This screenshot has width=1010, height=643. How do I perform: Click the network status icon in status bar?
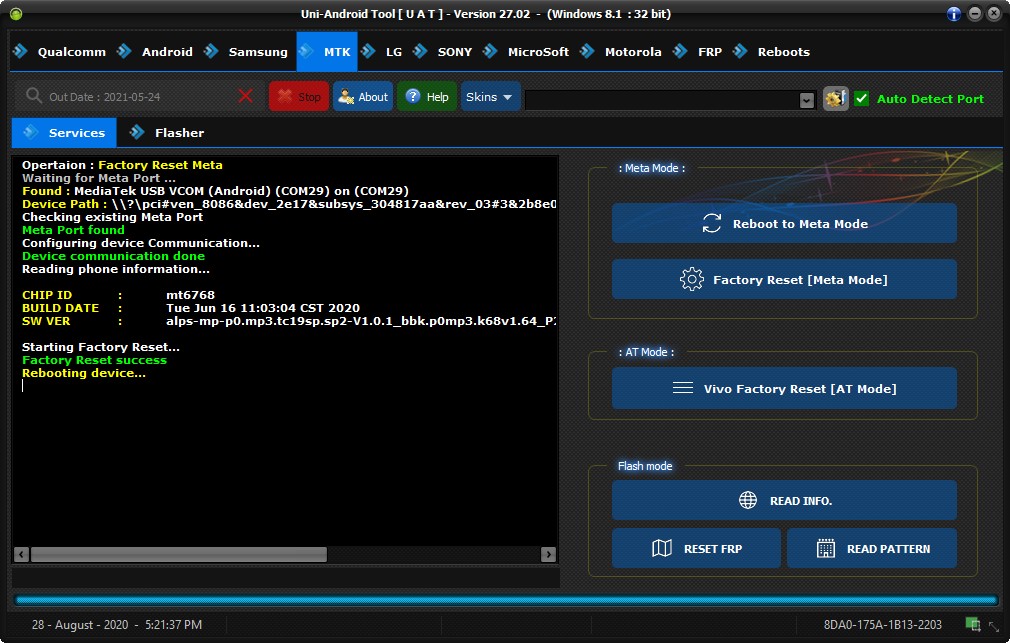(x=973, y=624)
